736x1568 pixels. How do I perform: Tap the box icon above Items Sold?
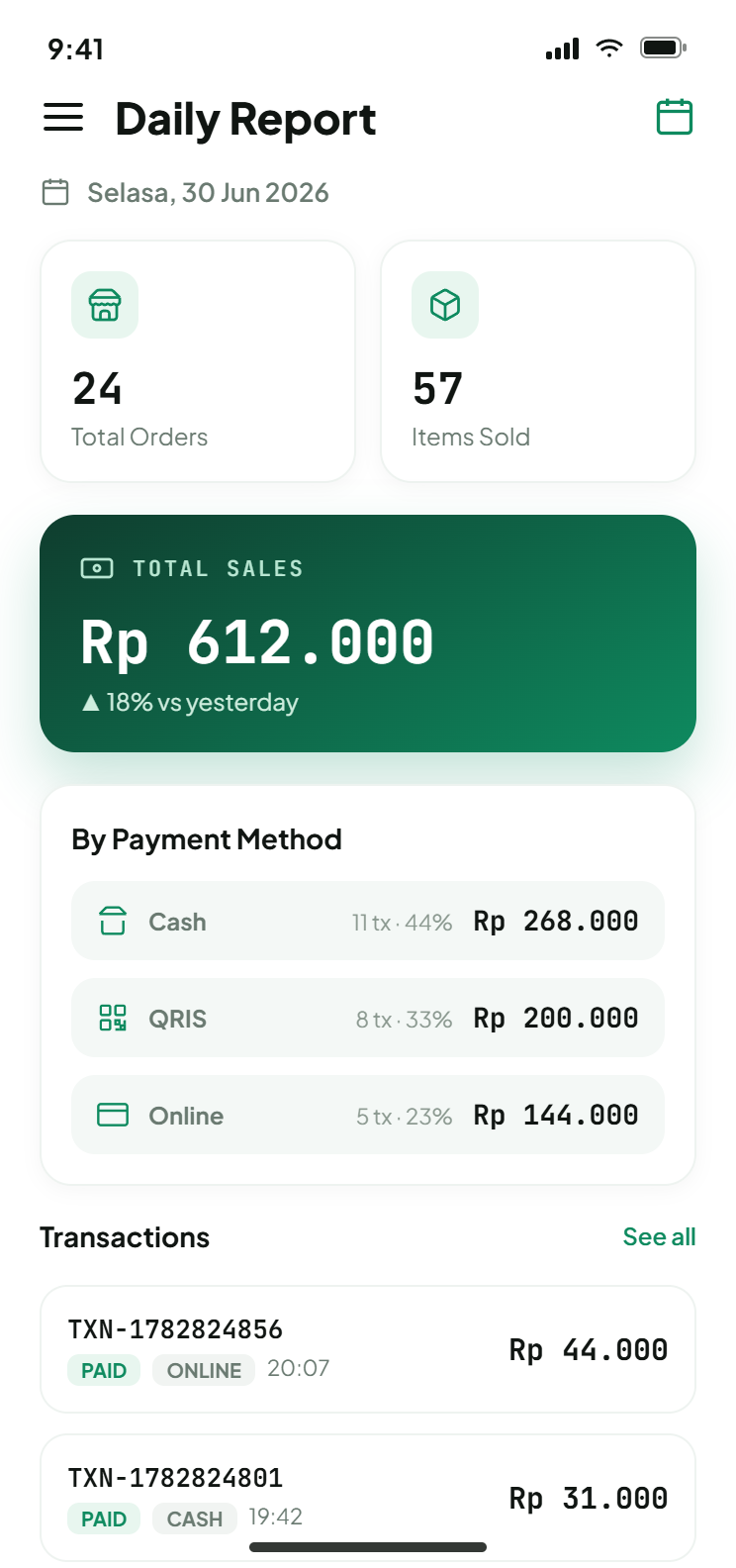pos(445,305)
